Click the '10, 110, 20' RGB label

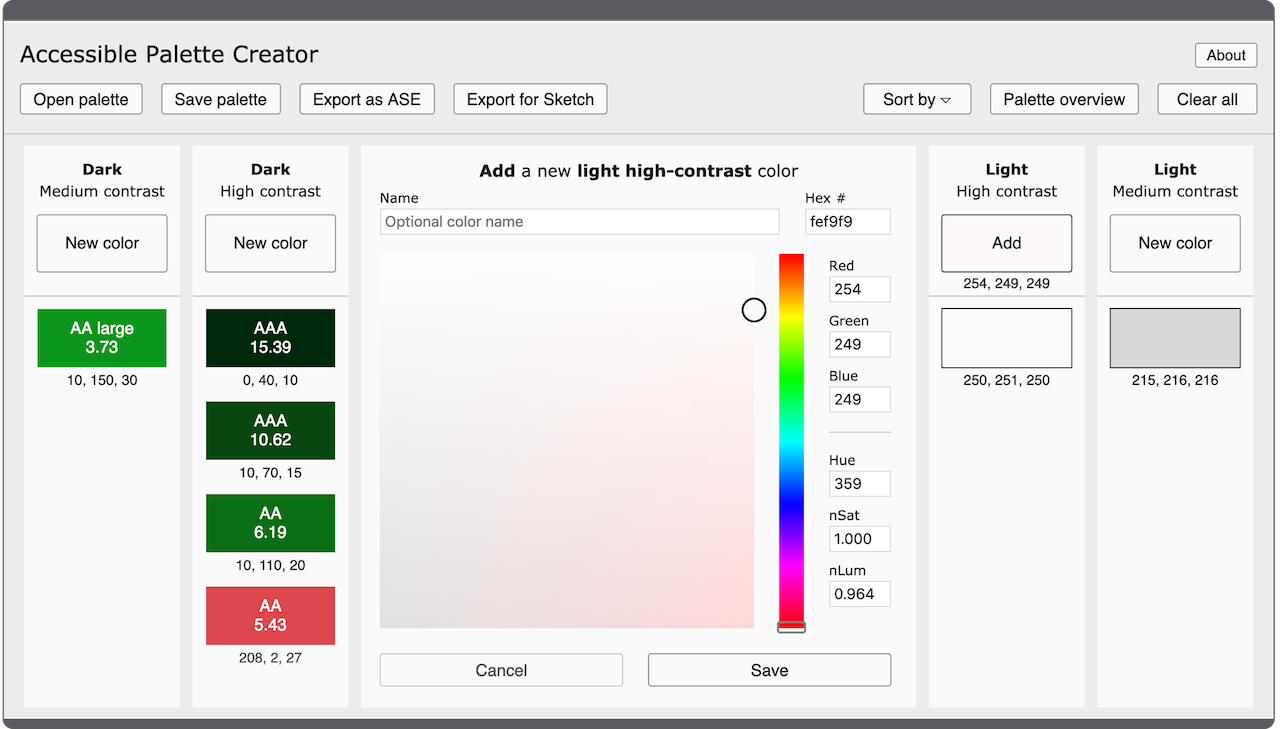(270, 565)
